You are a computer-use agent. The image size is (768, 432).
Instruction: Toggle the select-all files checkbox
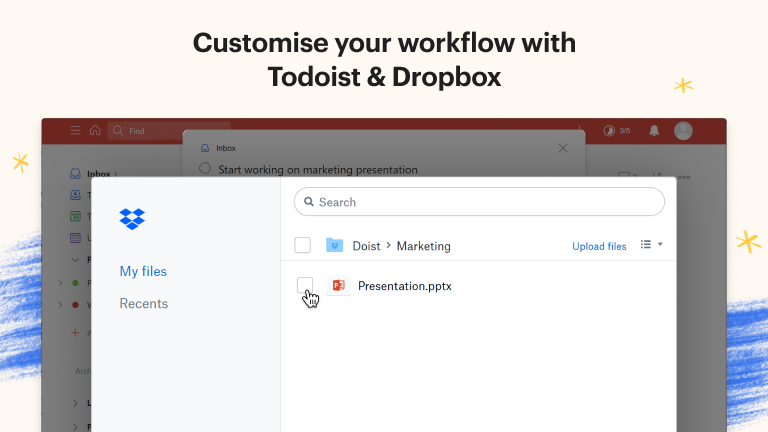[303, 246]
